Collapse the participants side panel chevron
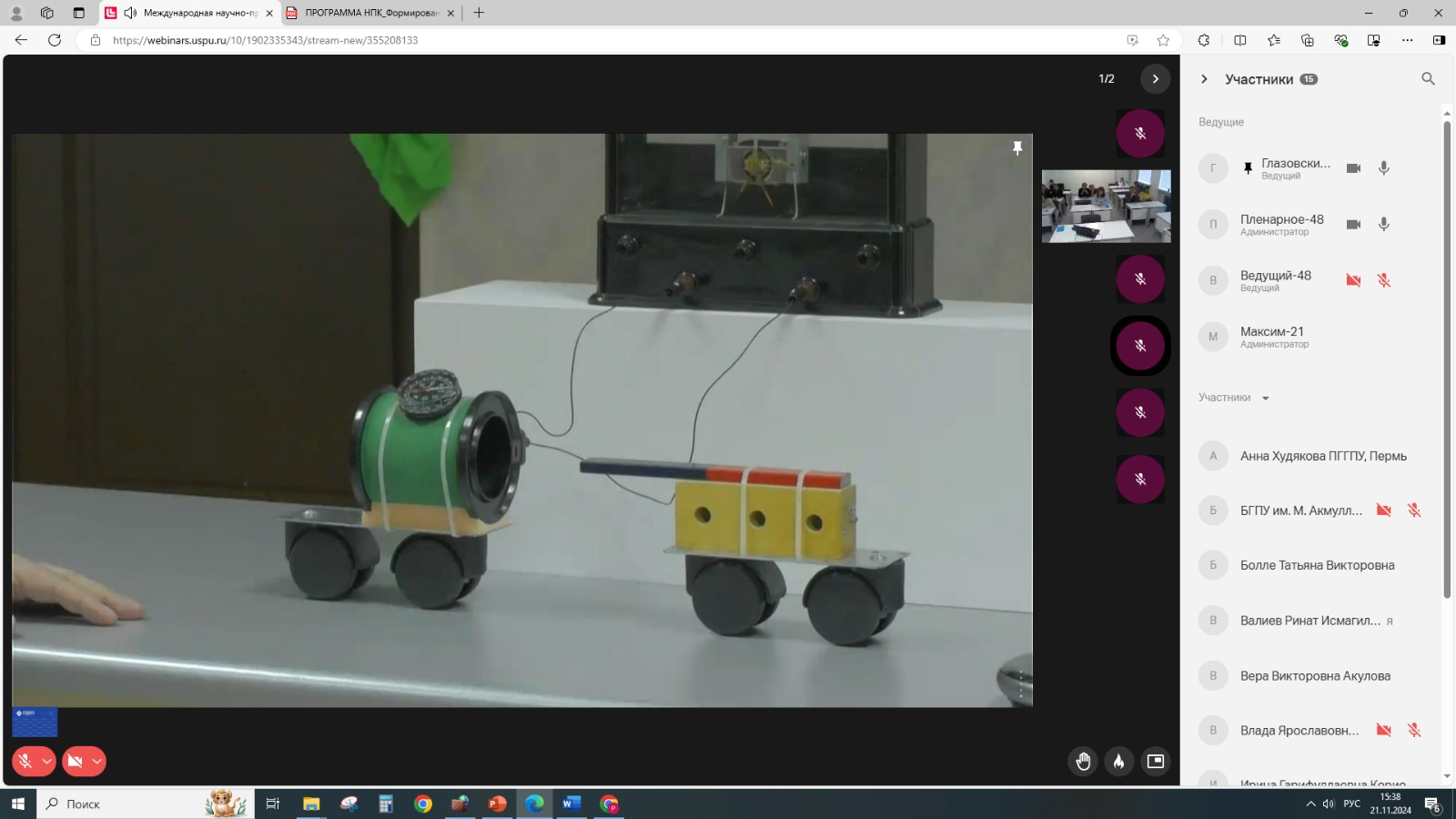This screenshot has height=819, width=1456. 1204,79
